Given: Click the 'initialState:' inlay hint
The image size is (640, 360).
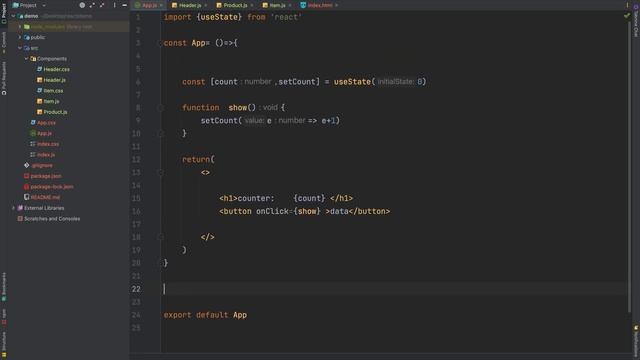Looking at the screenshot, I should click(x=396, y=82).
